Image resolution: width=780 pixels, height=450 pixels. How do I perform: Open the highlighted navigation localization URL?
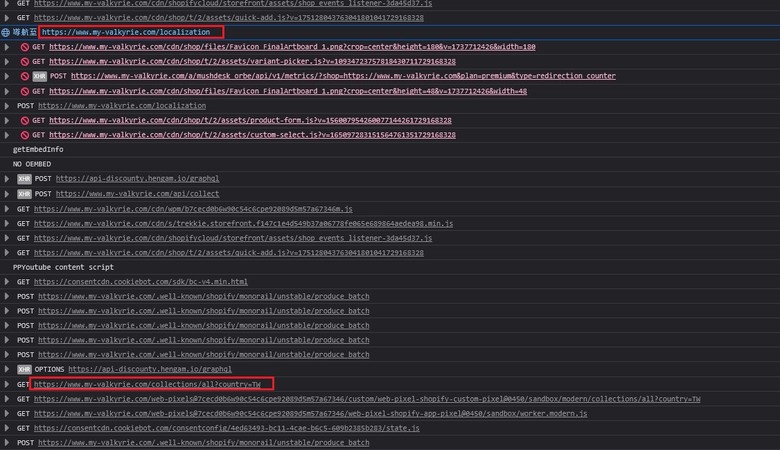coord(126,32)
